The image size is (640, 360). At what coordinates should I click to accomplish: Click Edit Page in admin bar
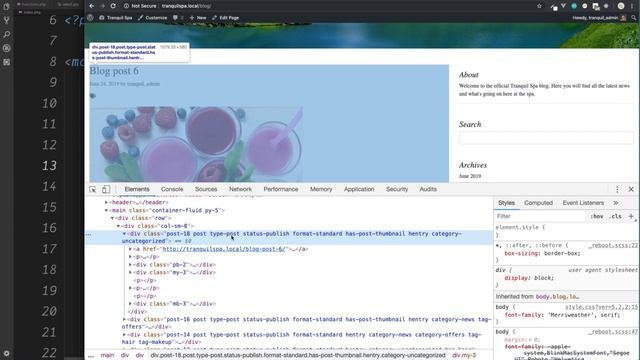coord(226,18)
